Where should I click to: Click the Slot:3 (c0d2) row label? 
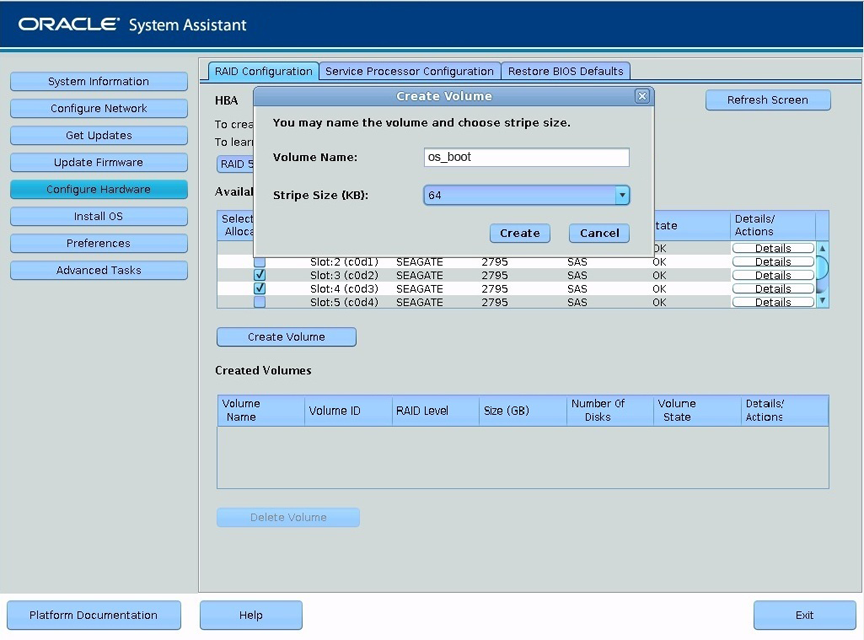(344, 275)
